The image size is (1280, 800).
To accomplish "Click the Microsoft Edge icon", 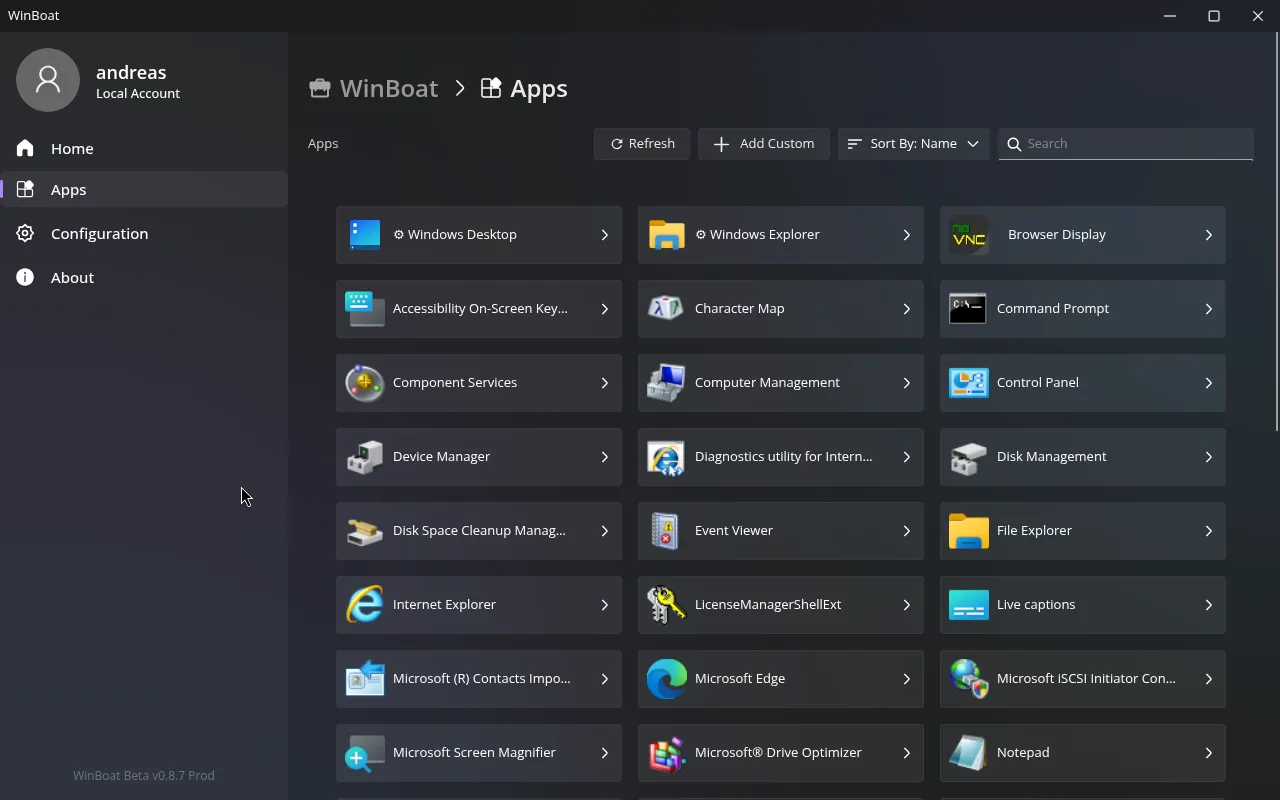I will tap(666, 679).
